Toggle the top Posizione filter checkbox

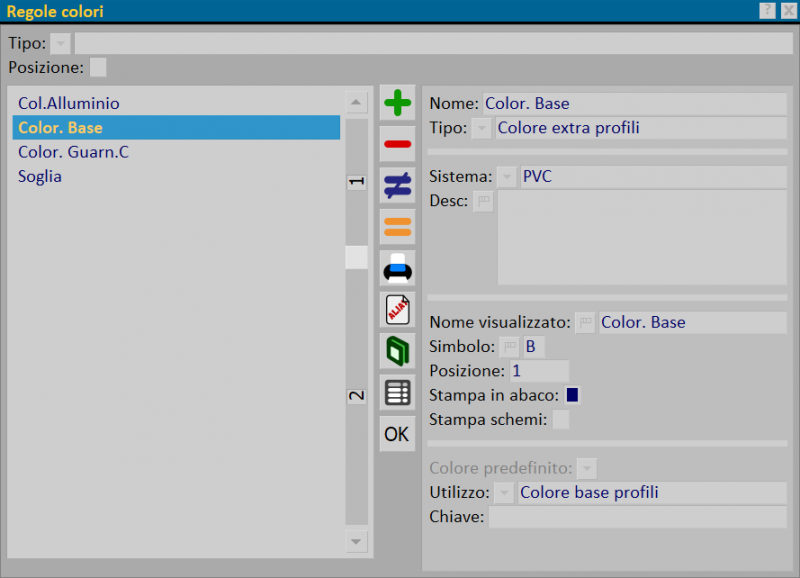click(x=98, y=67)
